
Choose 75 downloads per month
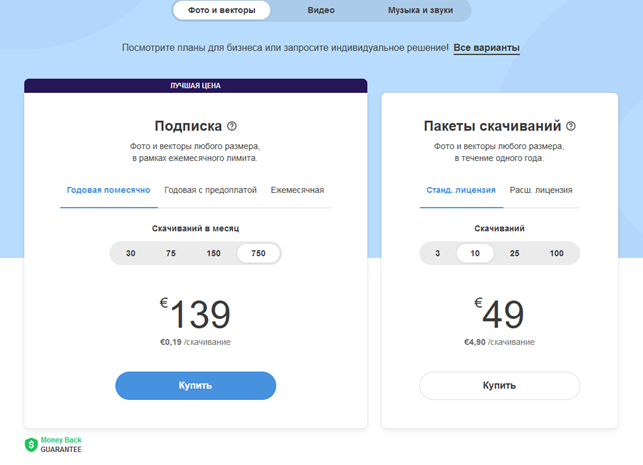tap(171, 254)
